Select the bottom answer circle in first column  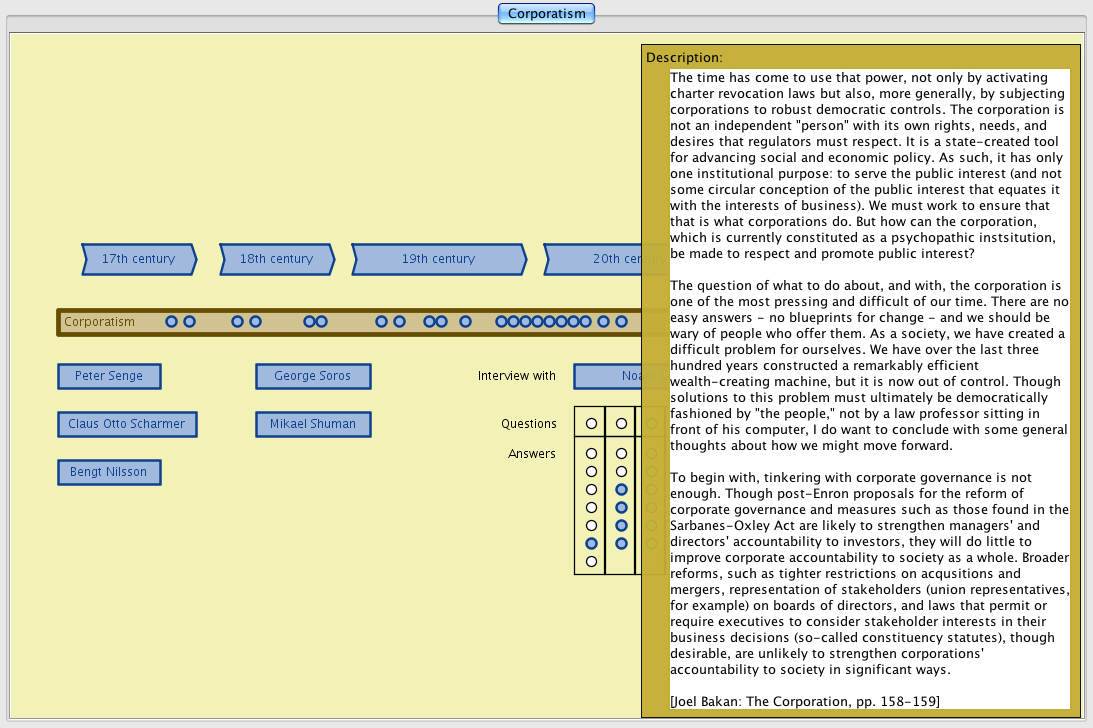coord(591,561)
